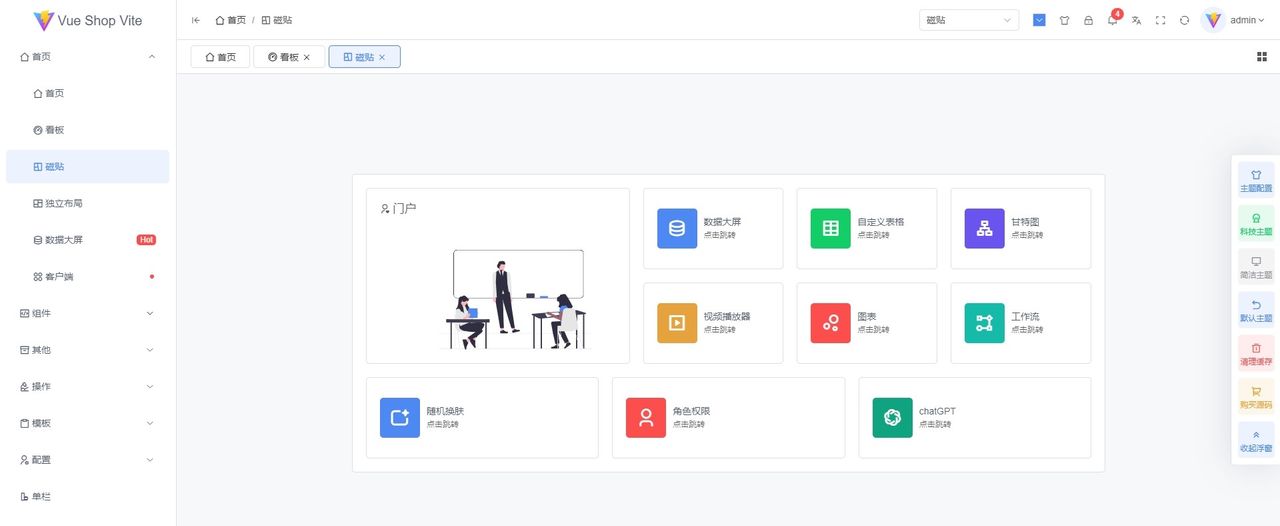Click the blue color picker dropdown
Screen dimensions: 1280x526
(1039, 20)
